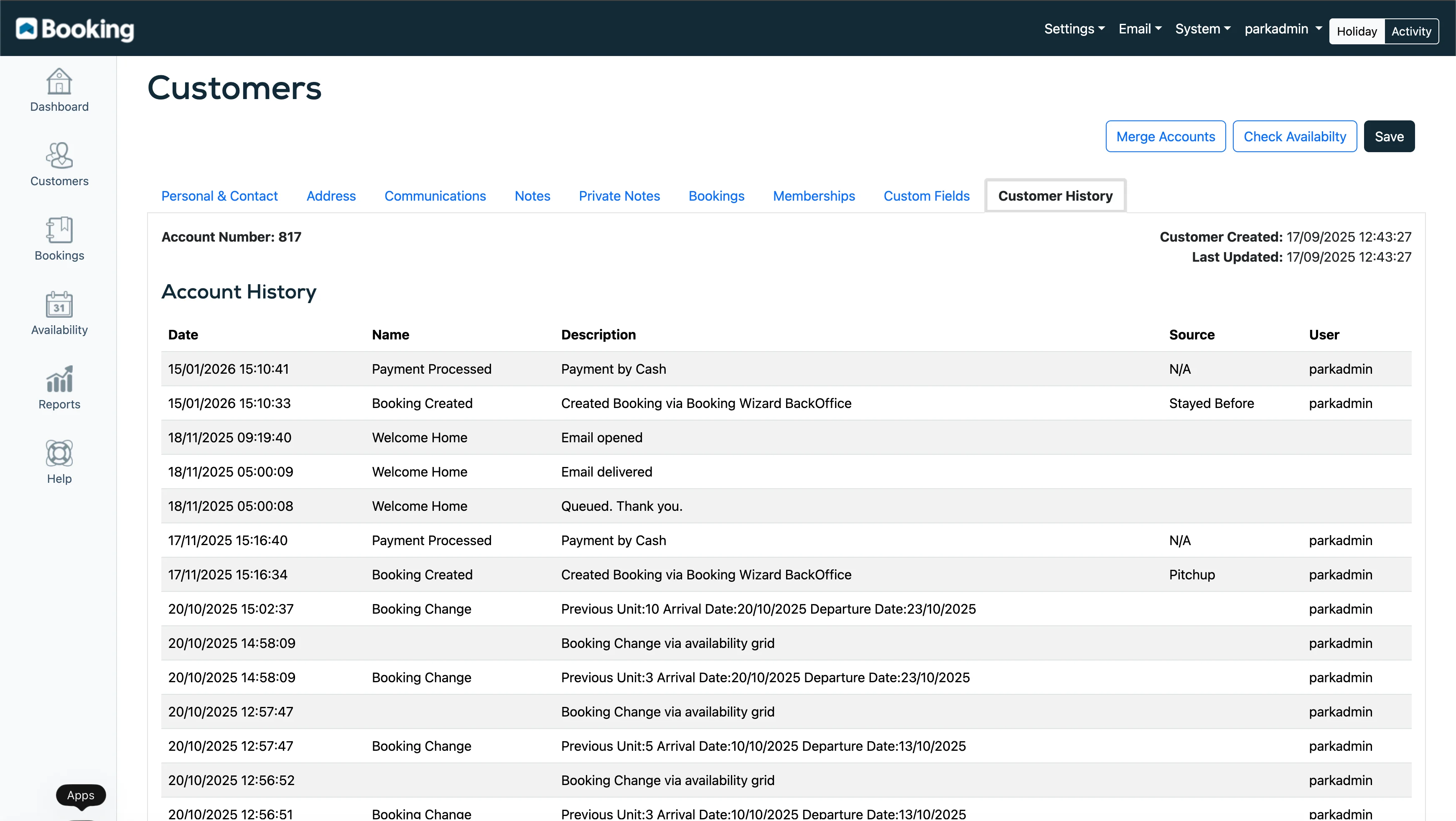Switch to the Communications tab
Viewport: 1456px width, 821px height.
click(435, 196)
